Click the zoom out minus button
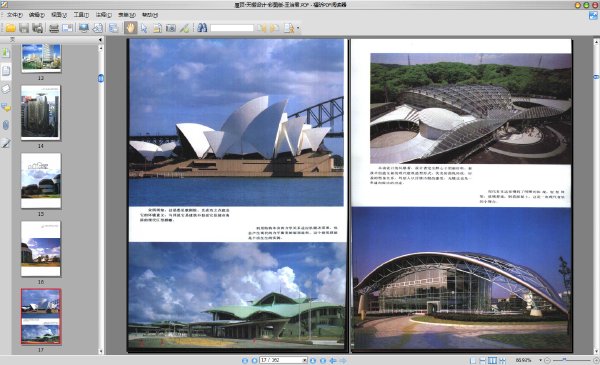Image resolution: width=600 pixels, height=365 pixels. coord(548,360)
